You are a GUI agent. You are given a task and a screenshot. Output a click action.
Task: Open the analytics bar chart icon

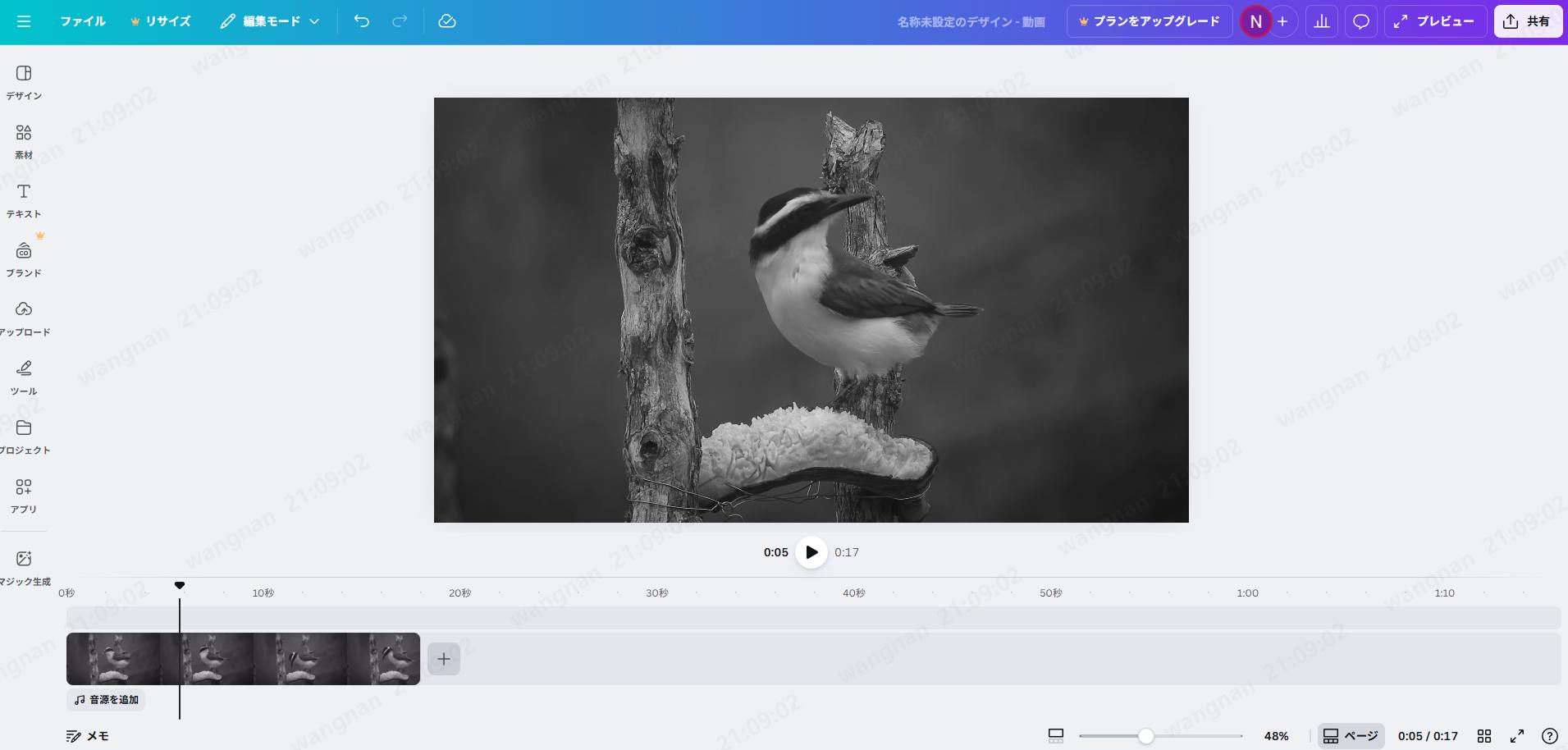click(x=1322, y=21)
